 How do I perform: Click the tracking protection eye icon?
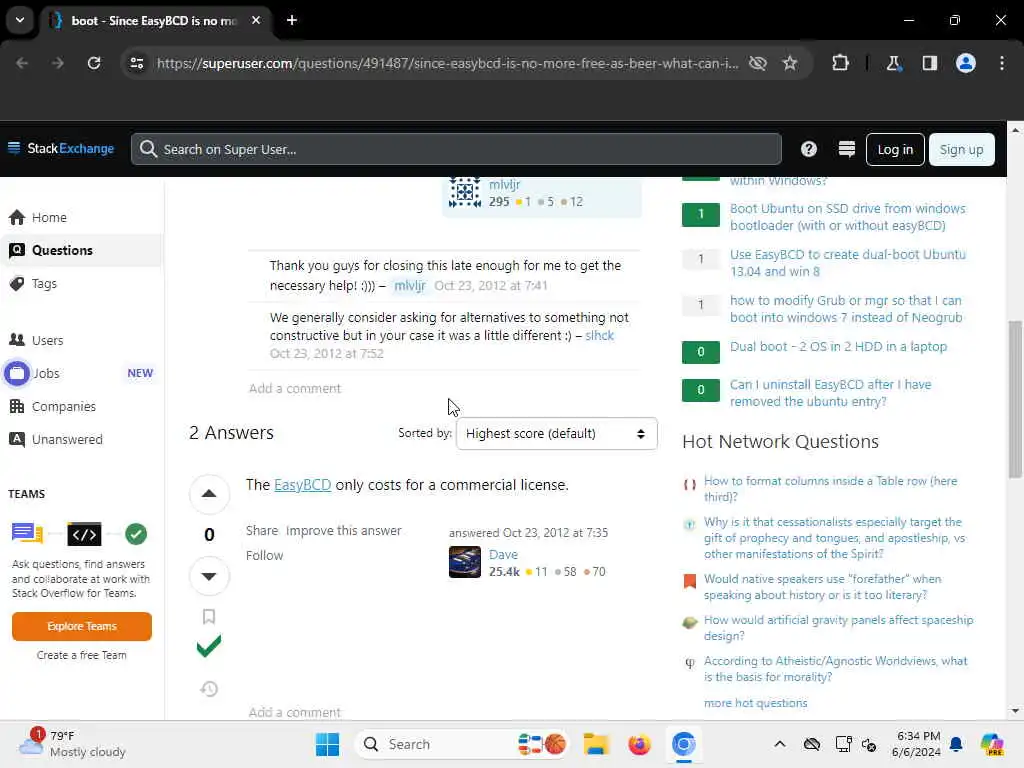[x=758, y=63]
